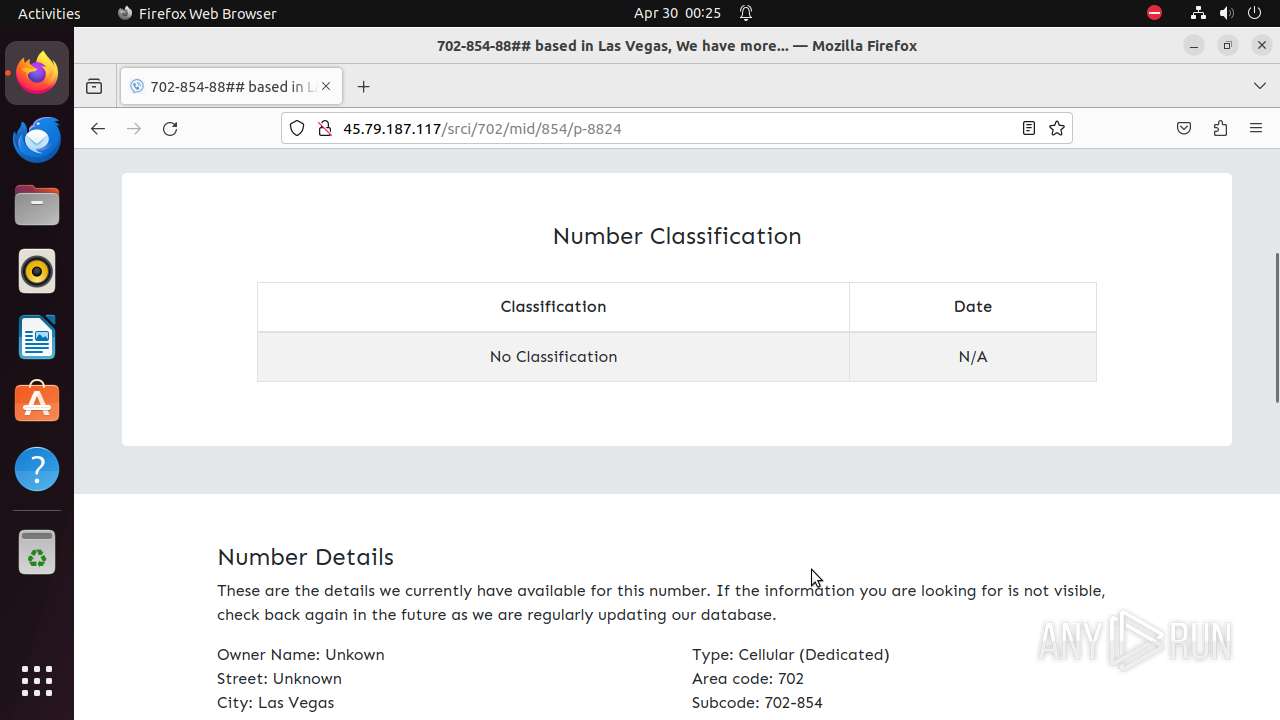Open the Extensions menu
The image size is (1280, 720).
(x=1220, y=128)
